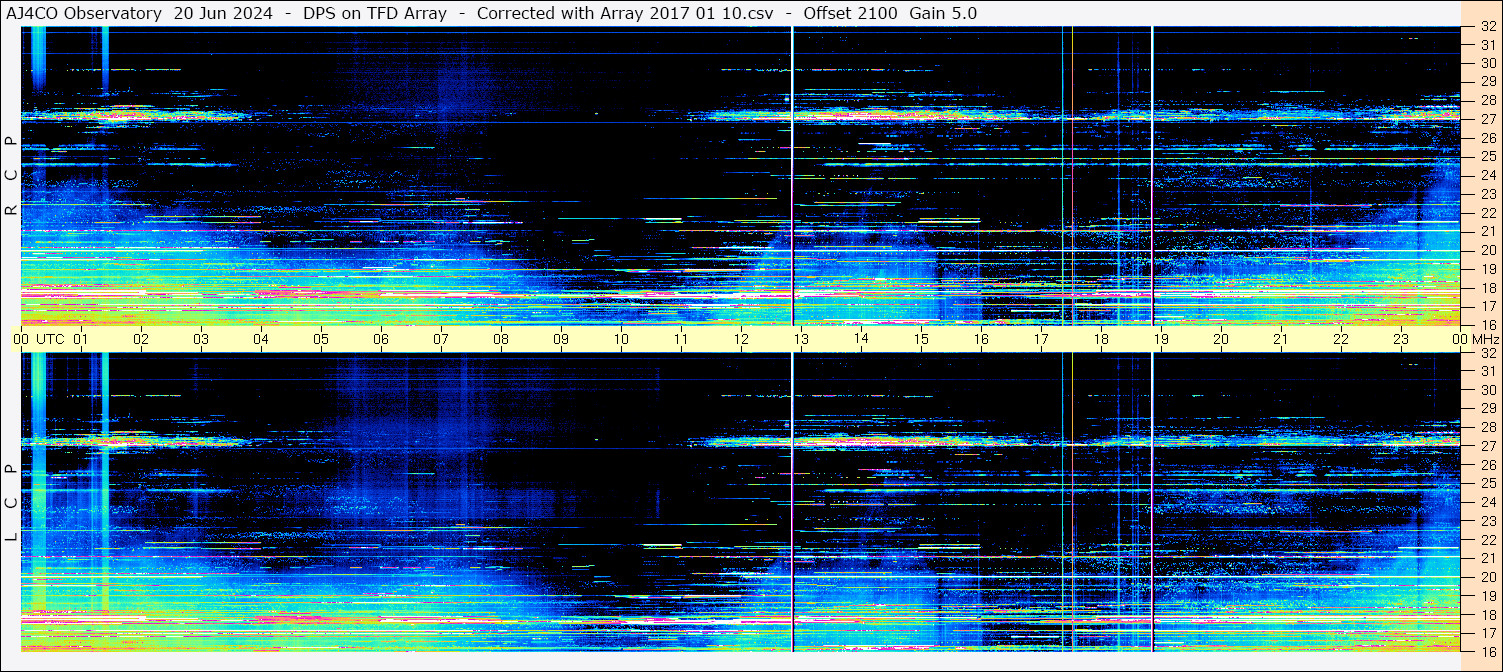Screen dimensions: 1503x672
Task: Click 20 MHz label on lower frequency scale
Action: pyautogui.click(x=1487, y=577)
